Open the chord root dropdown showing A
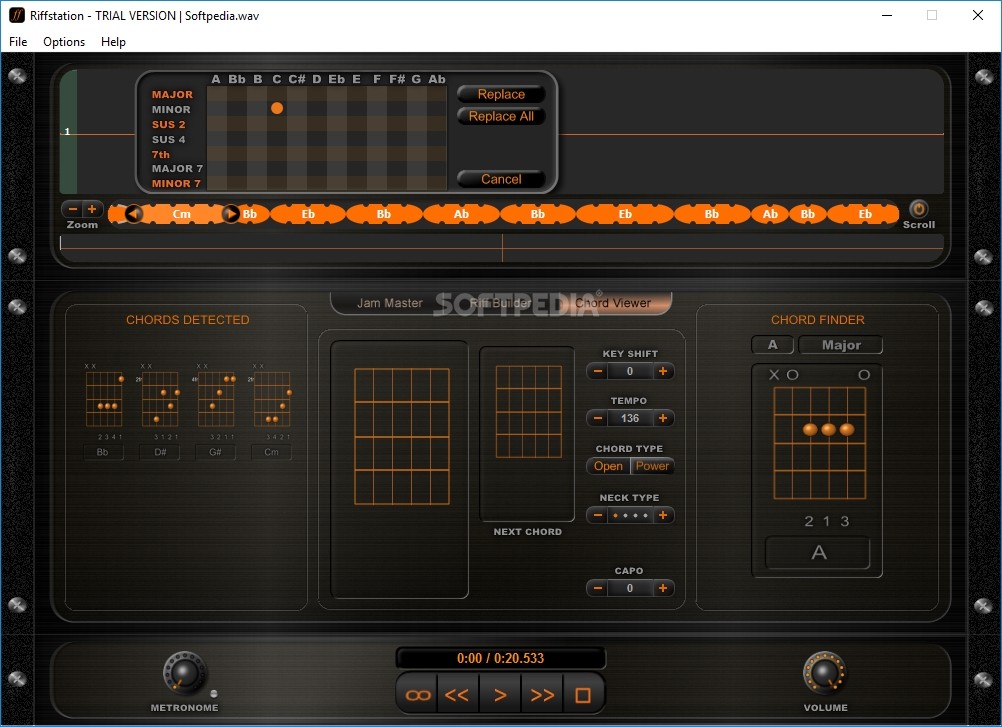The width and height of the screenshot is (1002, 727). 773,345
